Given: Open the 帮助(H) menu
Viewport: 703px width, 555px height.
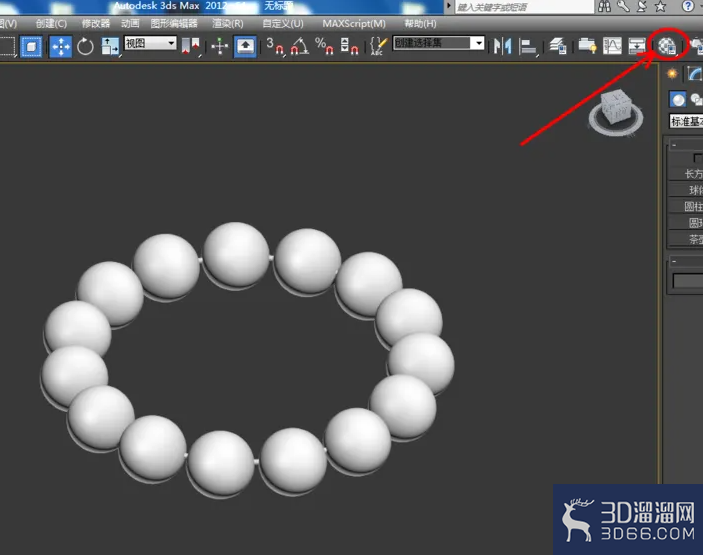Looking at the screenshot, I should 420,24.
